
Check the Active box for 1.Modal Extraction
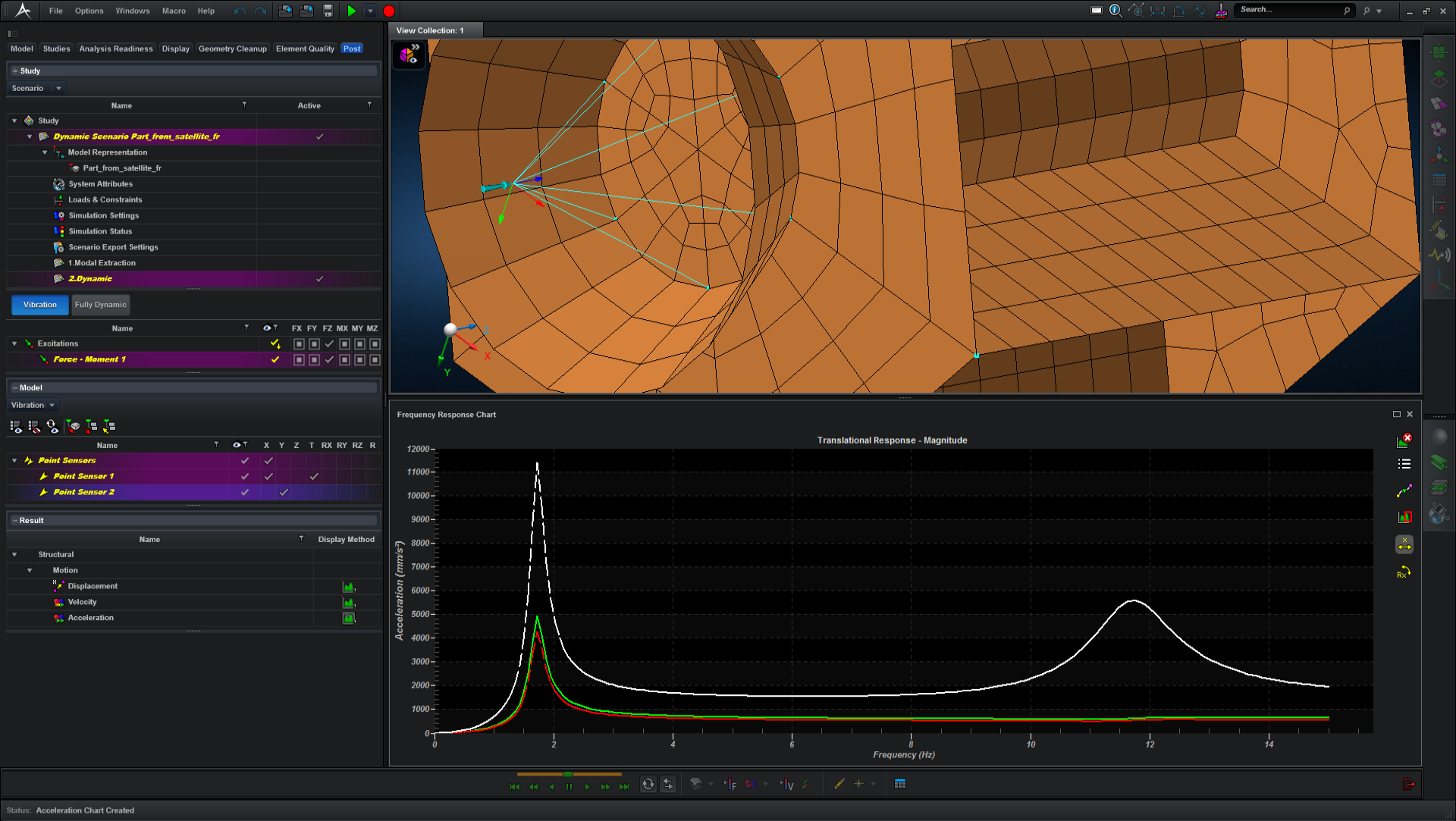click(319, 263)
